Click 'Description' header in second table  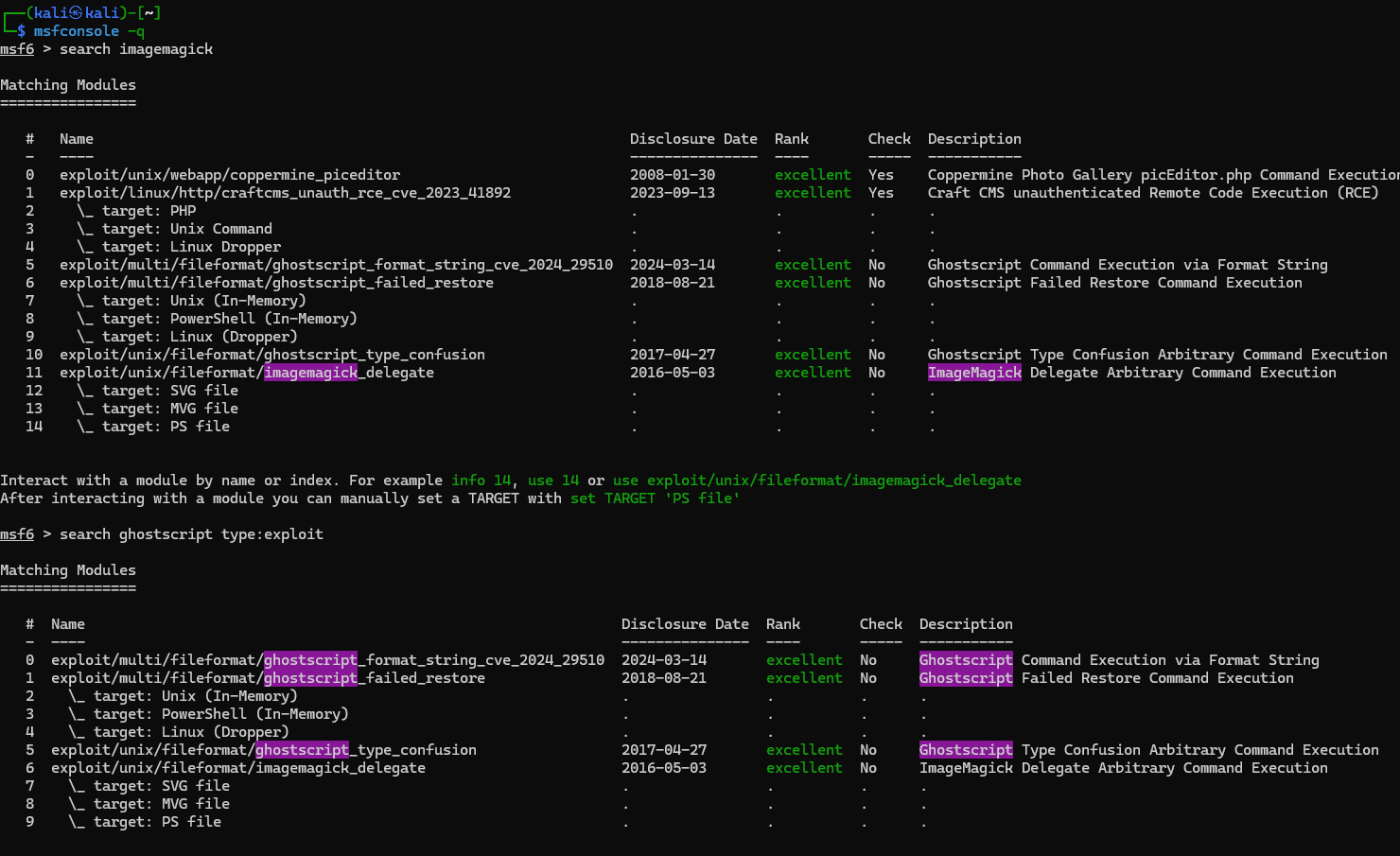966,624
